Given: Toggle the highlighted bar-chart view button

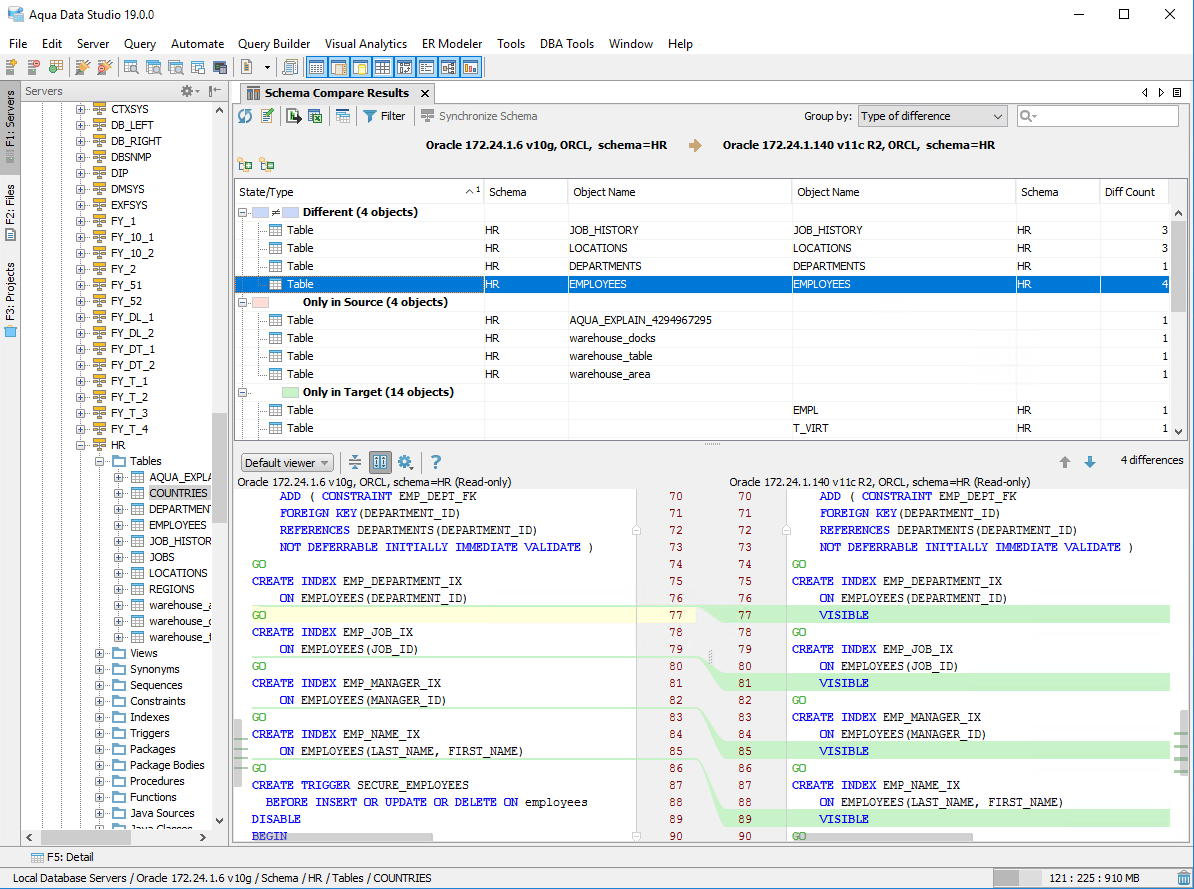Looking at the screenshot, I should (471, 68).
